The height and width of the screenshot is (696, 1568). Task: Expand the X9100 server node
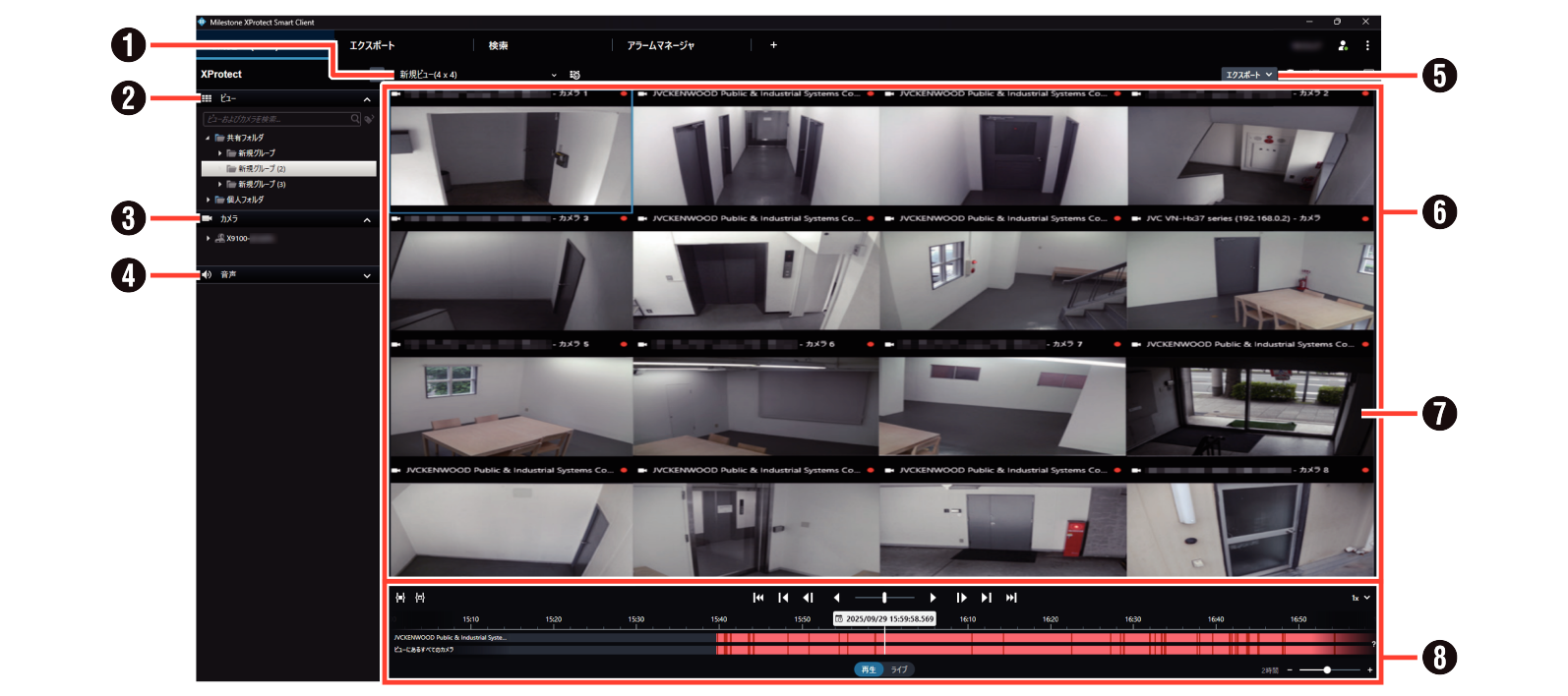208,238
